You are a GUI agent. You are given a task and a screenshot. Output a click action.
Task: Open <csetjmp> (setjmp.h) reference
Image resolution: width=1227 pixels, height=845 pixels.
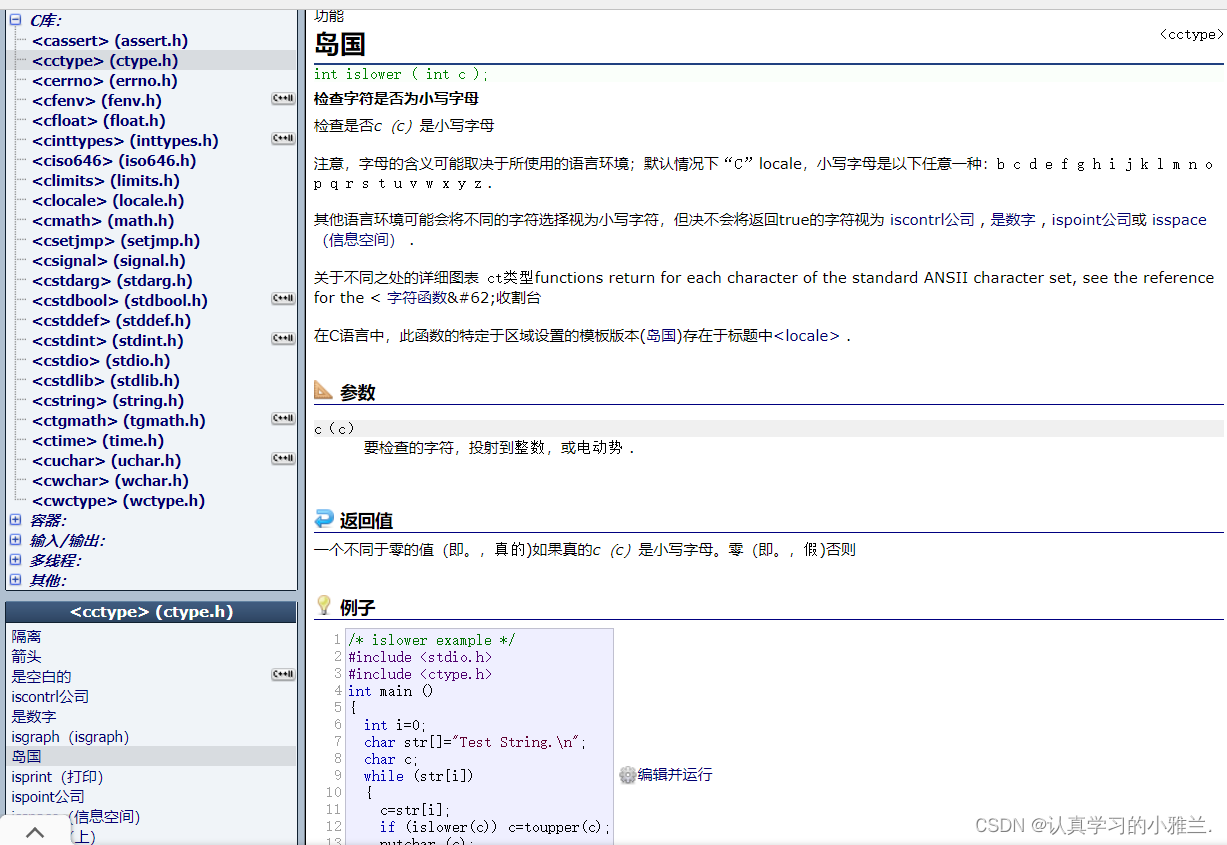tap(116, 241)
